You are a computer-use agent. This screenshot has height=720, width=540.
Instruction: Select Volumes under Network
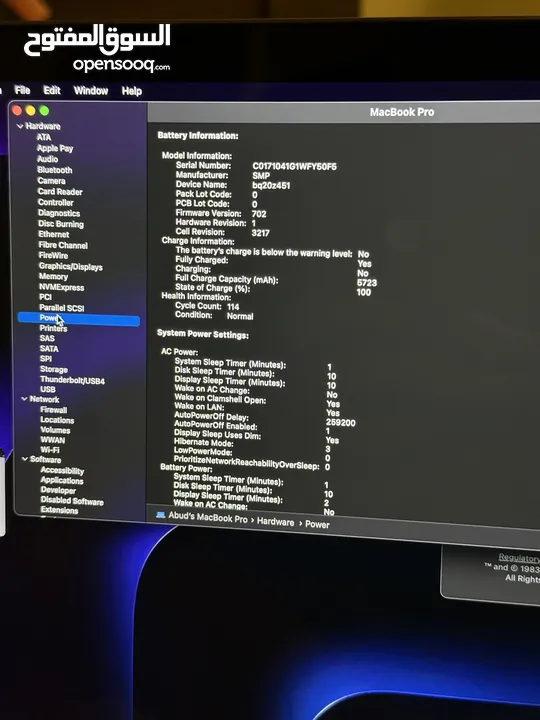pyautogui.click(x=55, y=430)
